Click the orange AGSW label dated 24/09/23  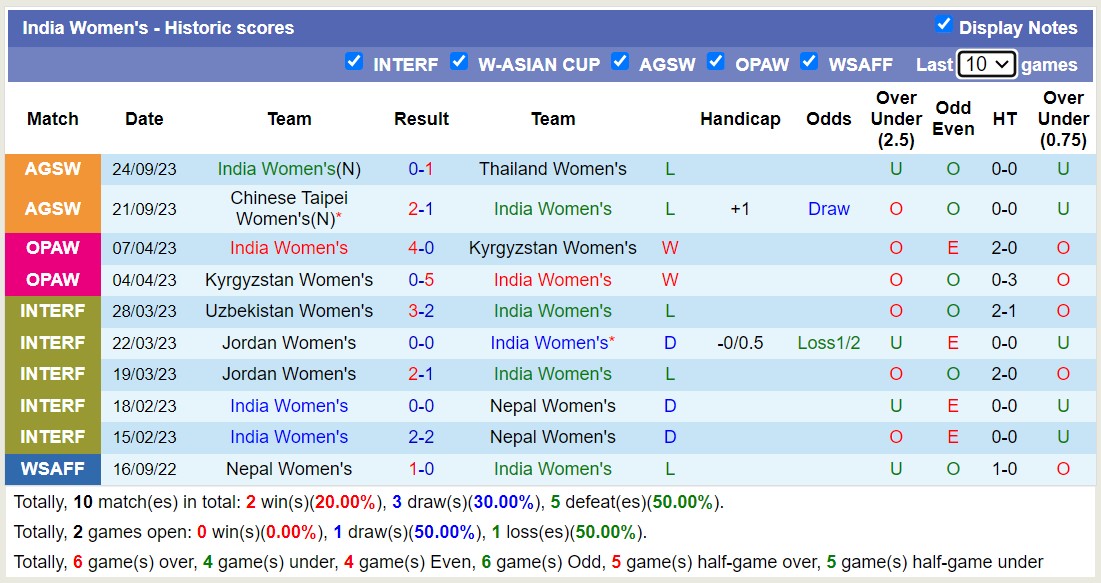[x=53, y=169]
